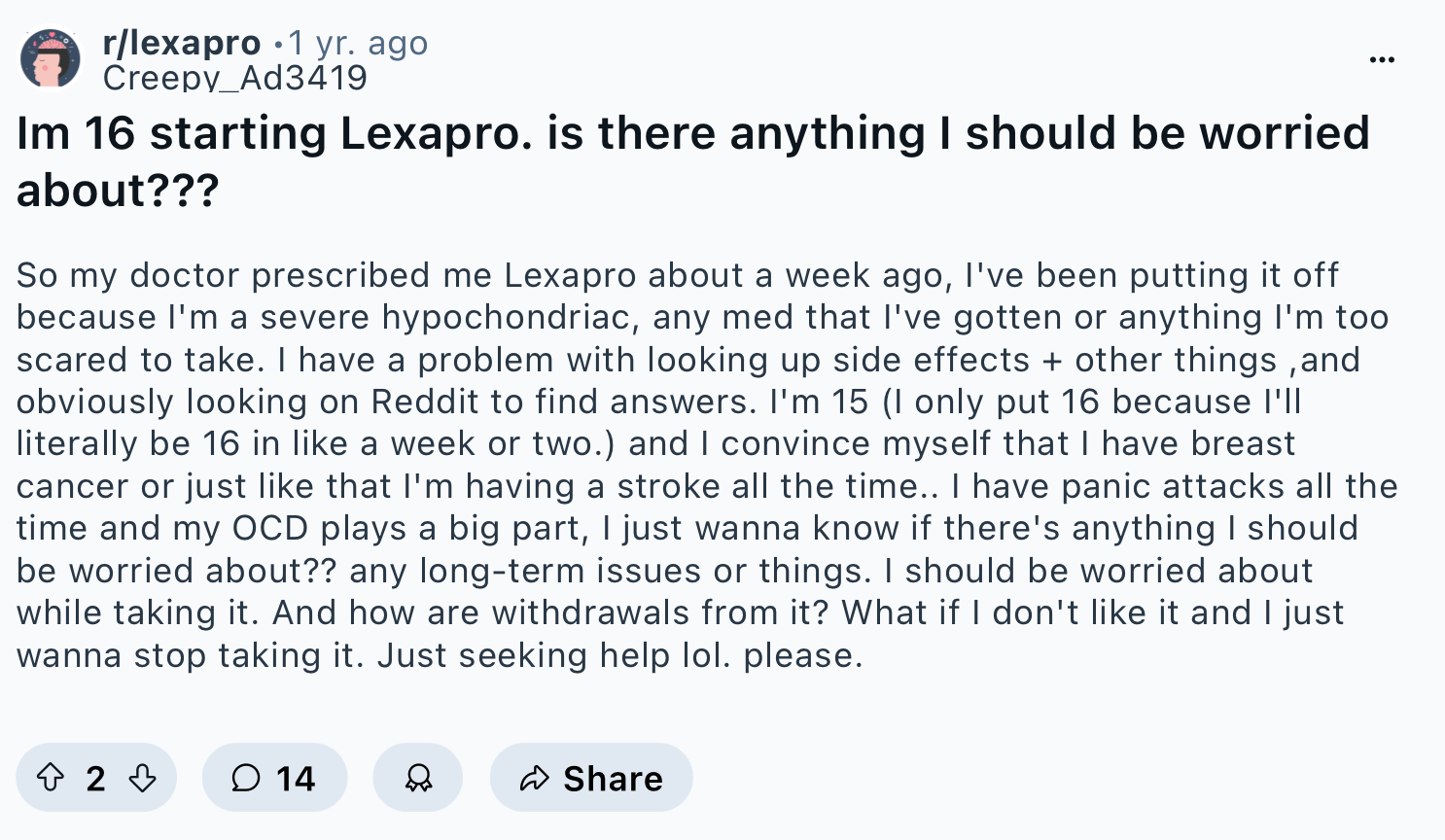This screenshot has height=840, width=1445.
Task: Click the first body line mentioning 'my doctor prescribed'
Action: point(678,275)
